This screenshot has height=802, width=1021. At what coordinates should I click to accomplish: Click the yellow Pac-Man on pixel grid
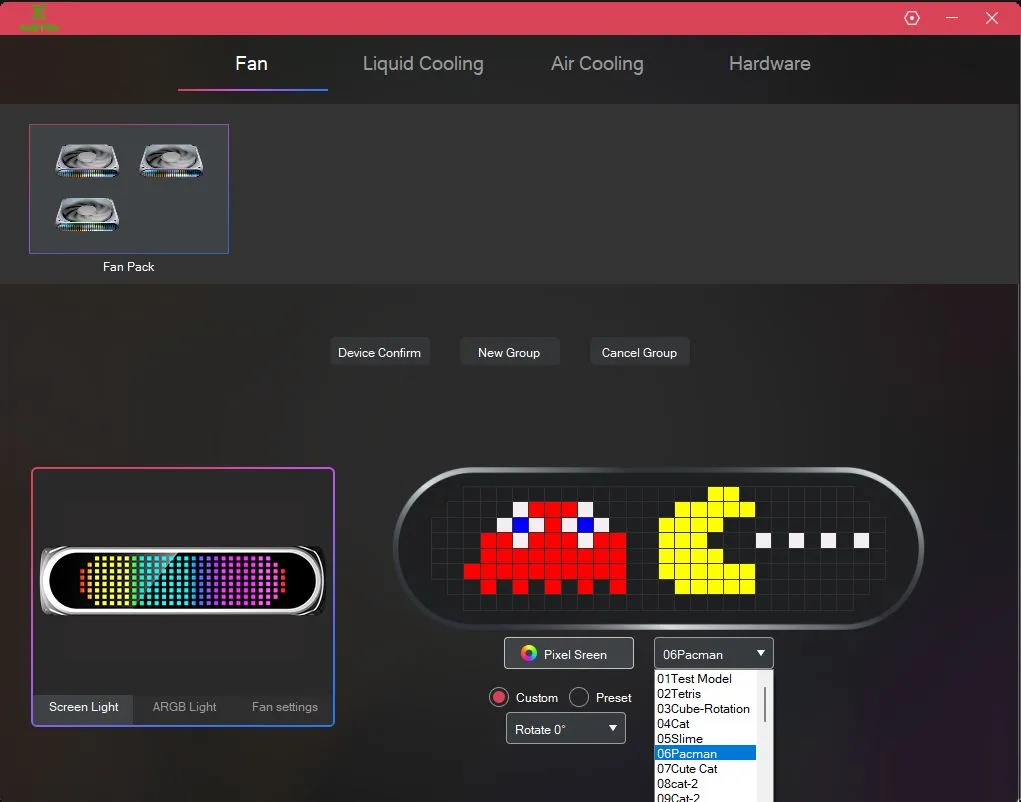pos(707,540)
